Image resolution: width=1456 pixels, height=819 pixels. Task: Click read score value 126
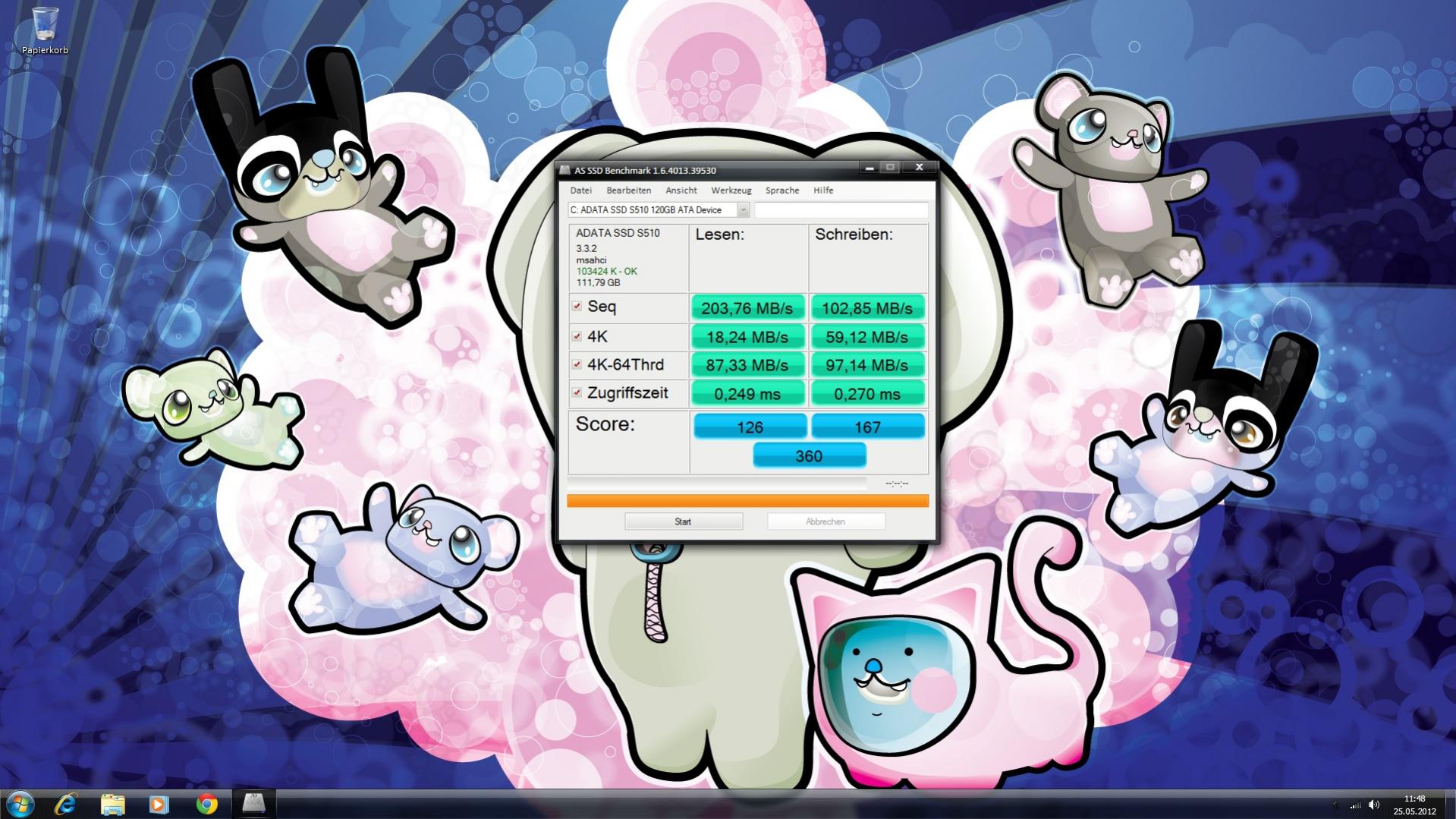pos(750,427)
